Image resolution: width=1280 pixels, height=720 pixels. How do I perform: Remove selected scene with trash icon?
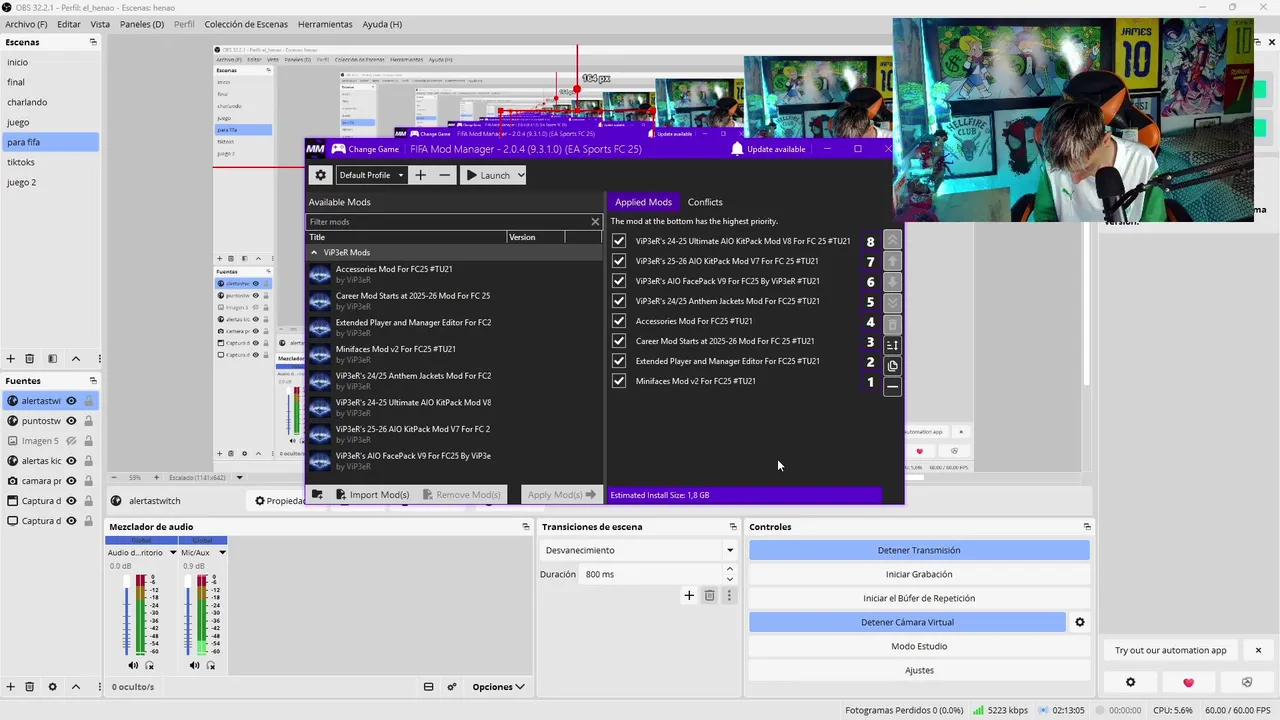[29, 359]
